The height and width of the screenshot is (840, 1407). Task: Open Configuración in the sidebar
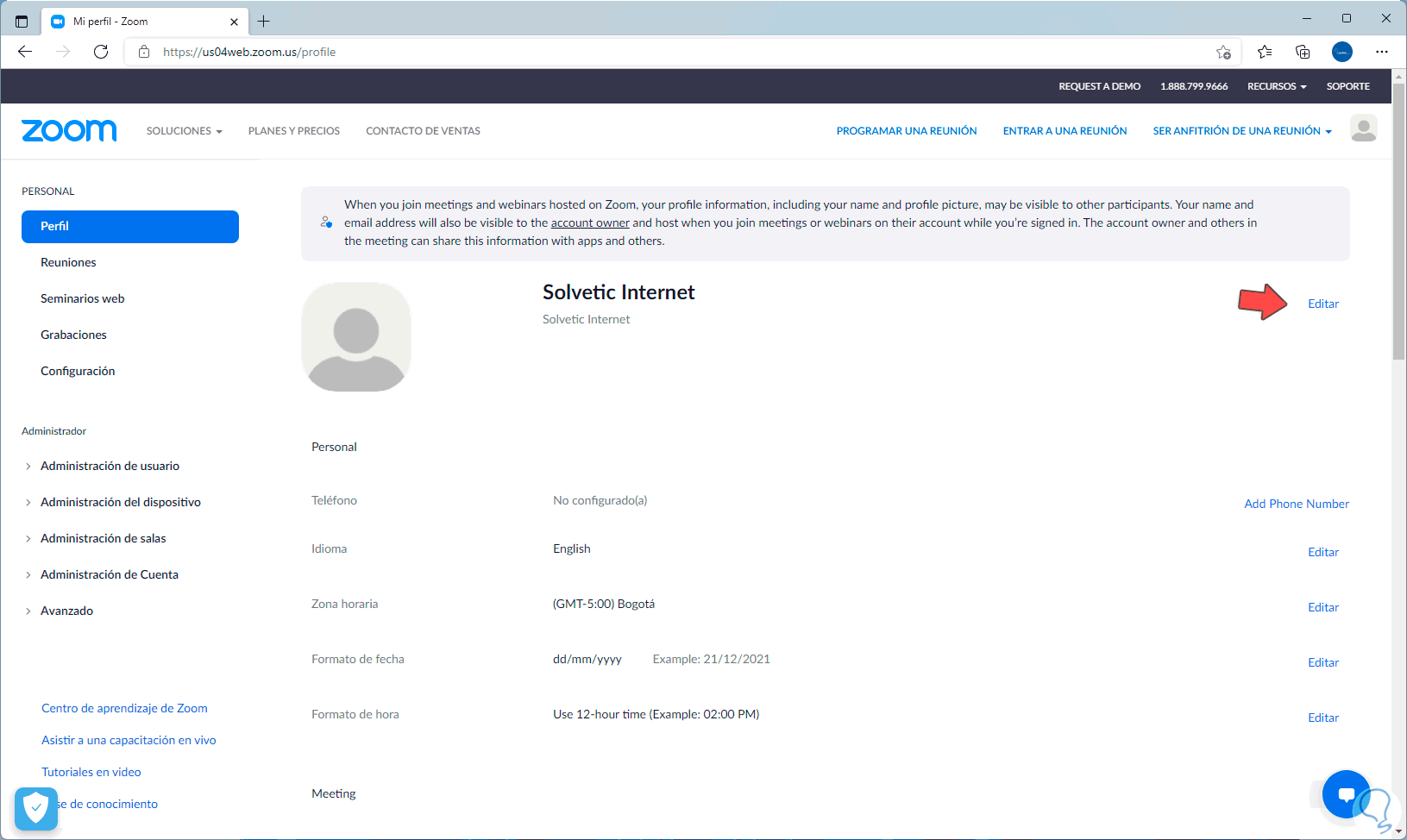pyautogui.click(x=78, y=371)
